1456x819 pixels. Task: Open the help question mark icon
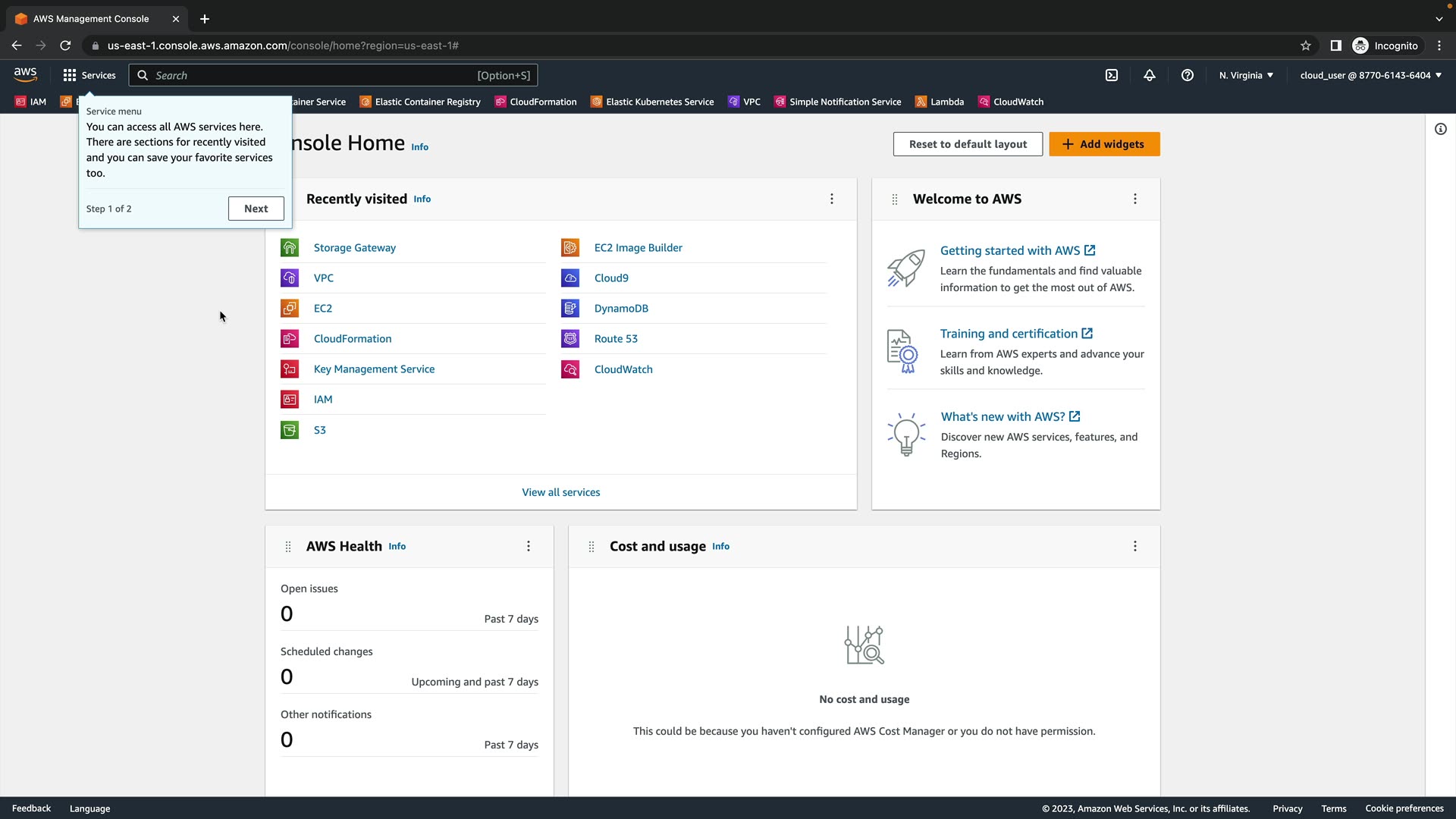1188,75
